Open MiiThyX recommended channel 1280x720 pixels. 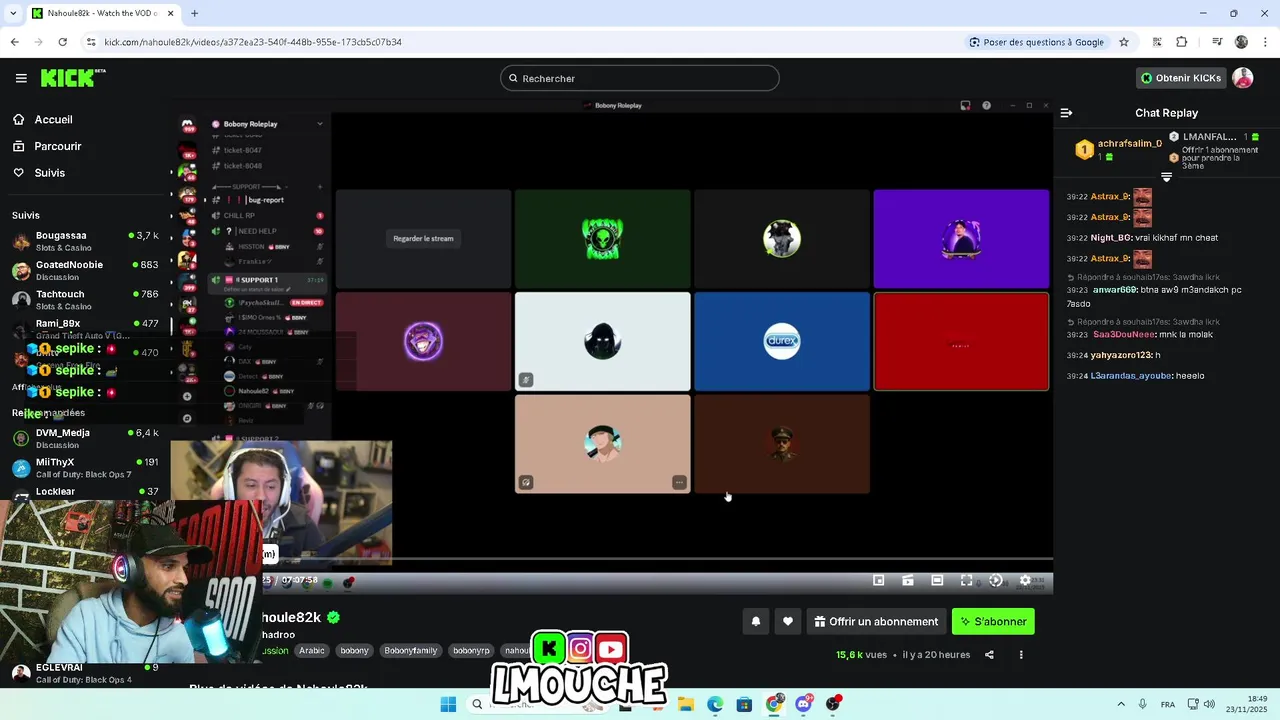(85, 468)
